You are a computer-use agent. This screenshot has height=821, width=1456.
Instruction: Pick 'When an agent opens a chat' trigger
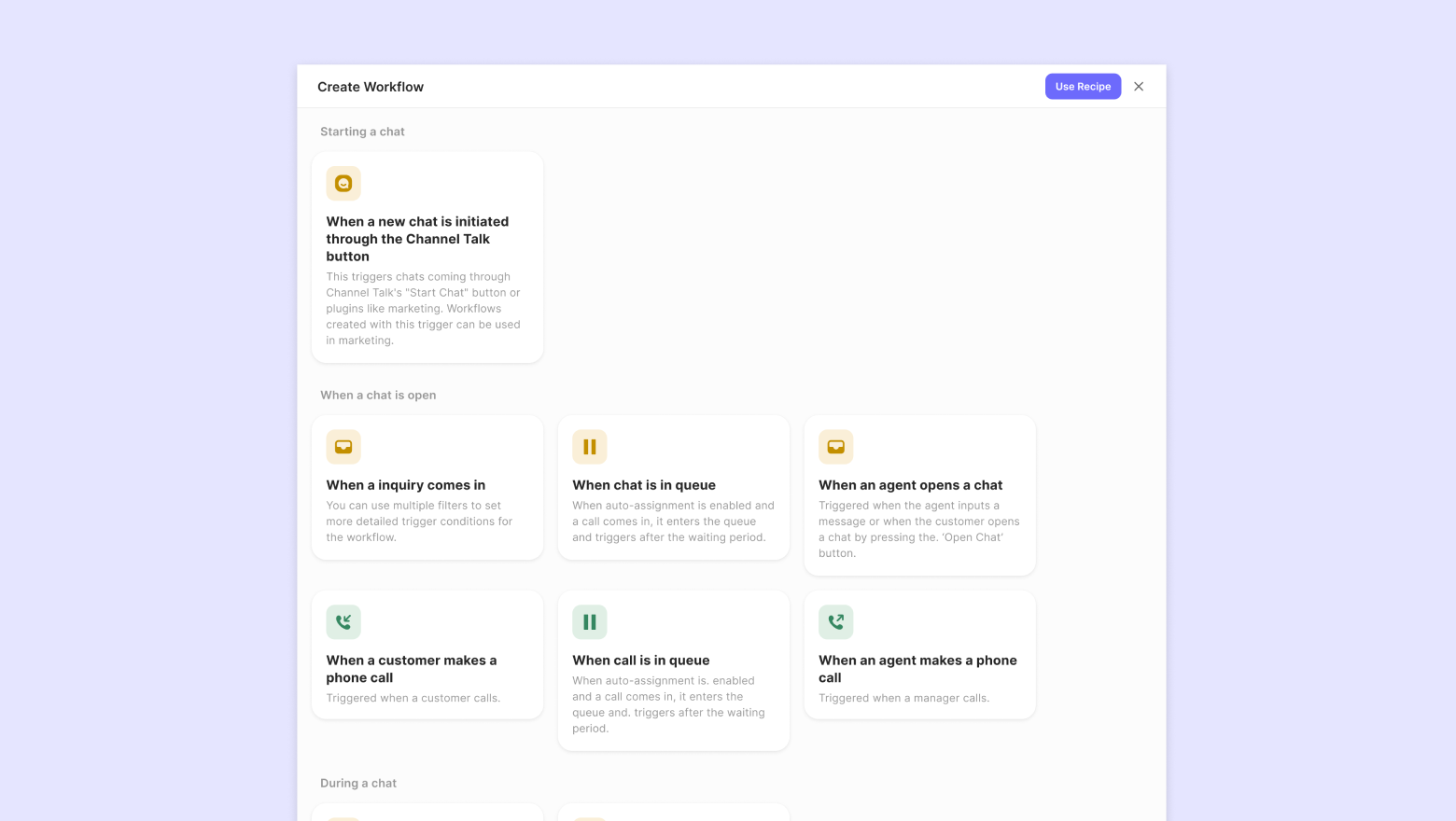click(x=910, y=485)
